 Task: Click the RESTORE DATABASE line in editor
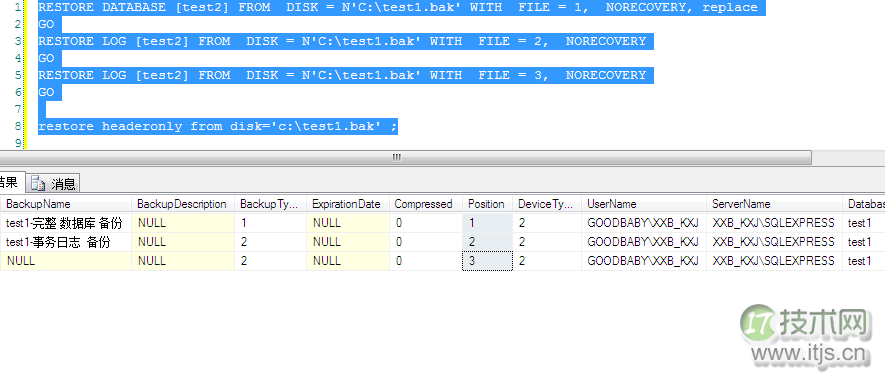(398, 7)
